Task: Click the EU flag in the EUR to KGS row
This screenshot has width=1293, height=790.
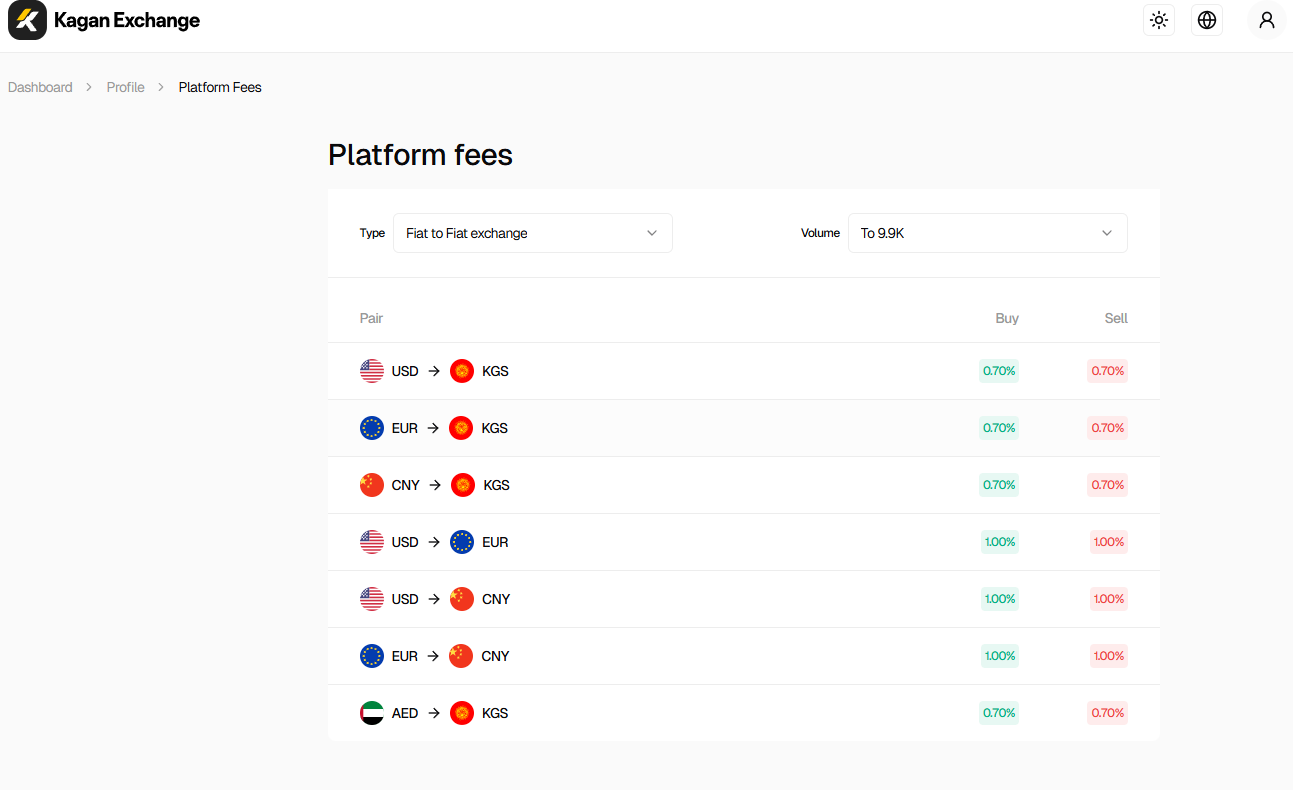Action: (x=372, y=428)
